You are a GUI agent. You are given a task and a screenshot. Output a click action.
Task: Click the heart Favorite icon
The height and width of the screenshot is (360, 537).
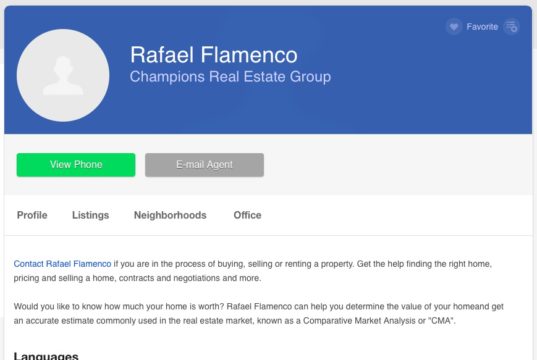pyautogui.click(x=454, y=27)
